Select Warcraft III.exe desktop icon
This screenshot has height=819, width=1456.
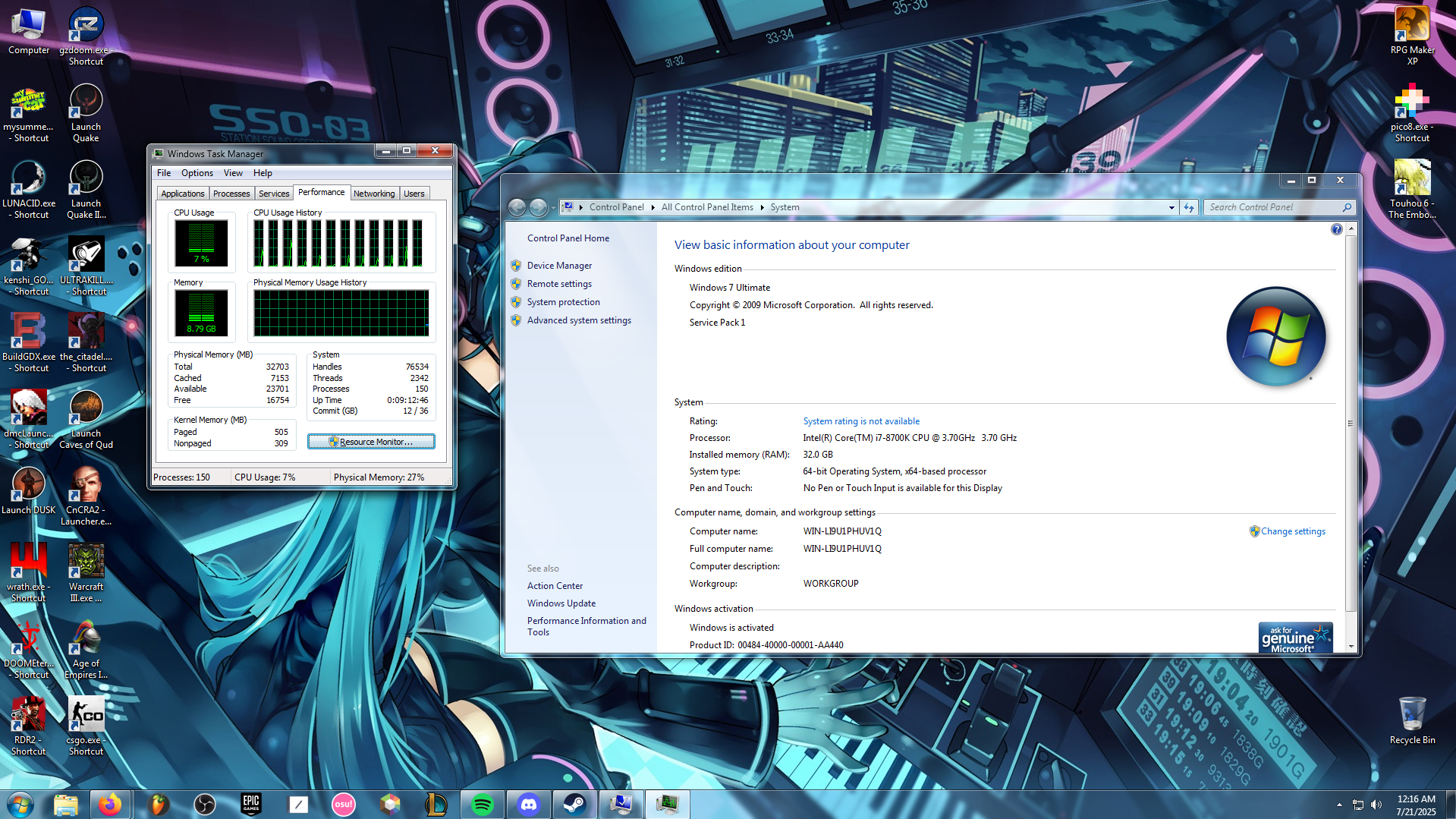(86, 572)
